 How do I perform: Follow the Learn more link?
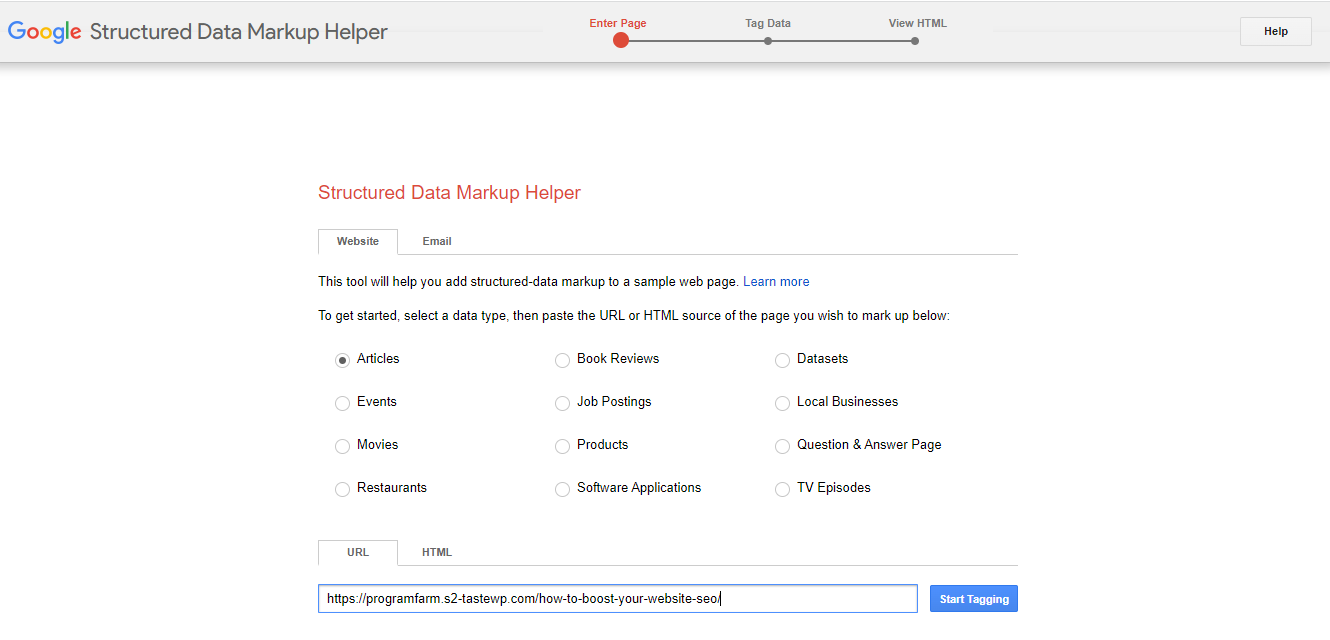point(776,282)
